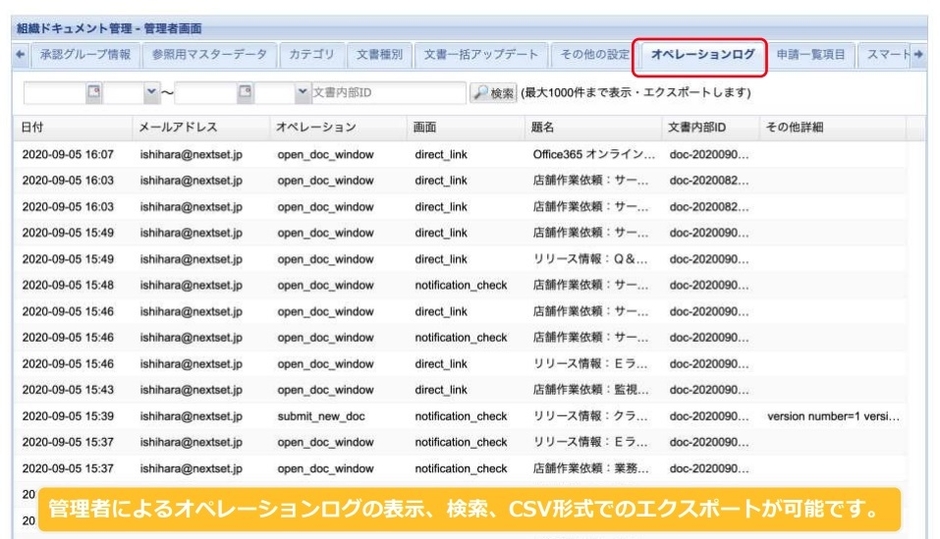Screen dimensions: 940x539
Task: Click the 店舗作業依頼：業務 title cell
Action: pos(590,468)
